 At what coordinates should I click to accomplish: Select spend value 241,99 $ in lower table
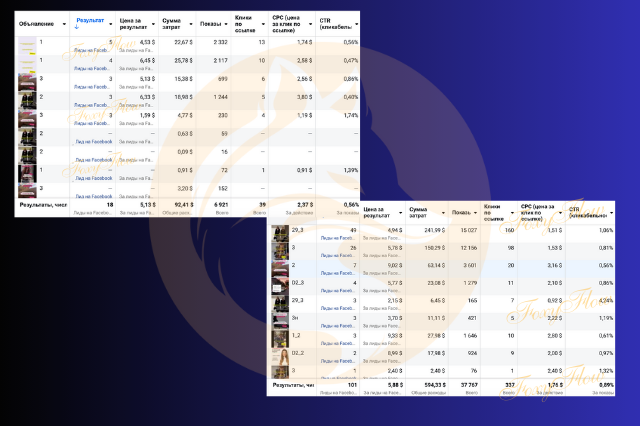[435, 230]
